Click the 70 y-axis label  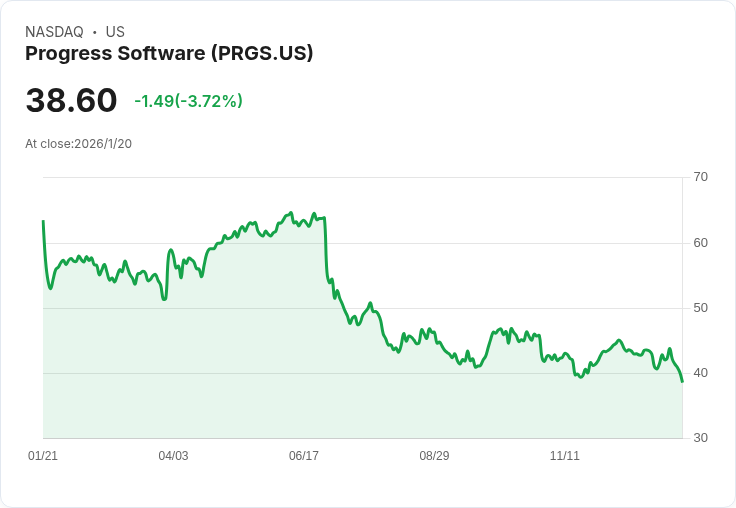[x=700, y=177]
